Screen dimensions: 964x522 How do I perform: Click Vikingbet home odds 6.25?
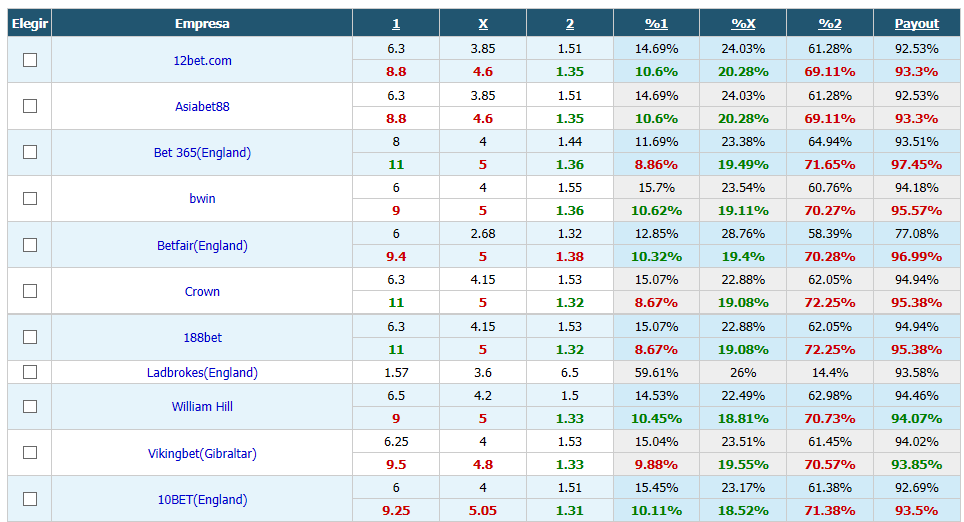coord(396,441)
